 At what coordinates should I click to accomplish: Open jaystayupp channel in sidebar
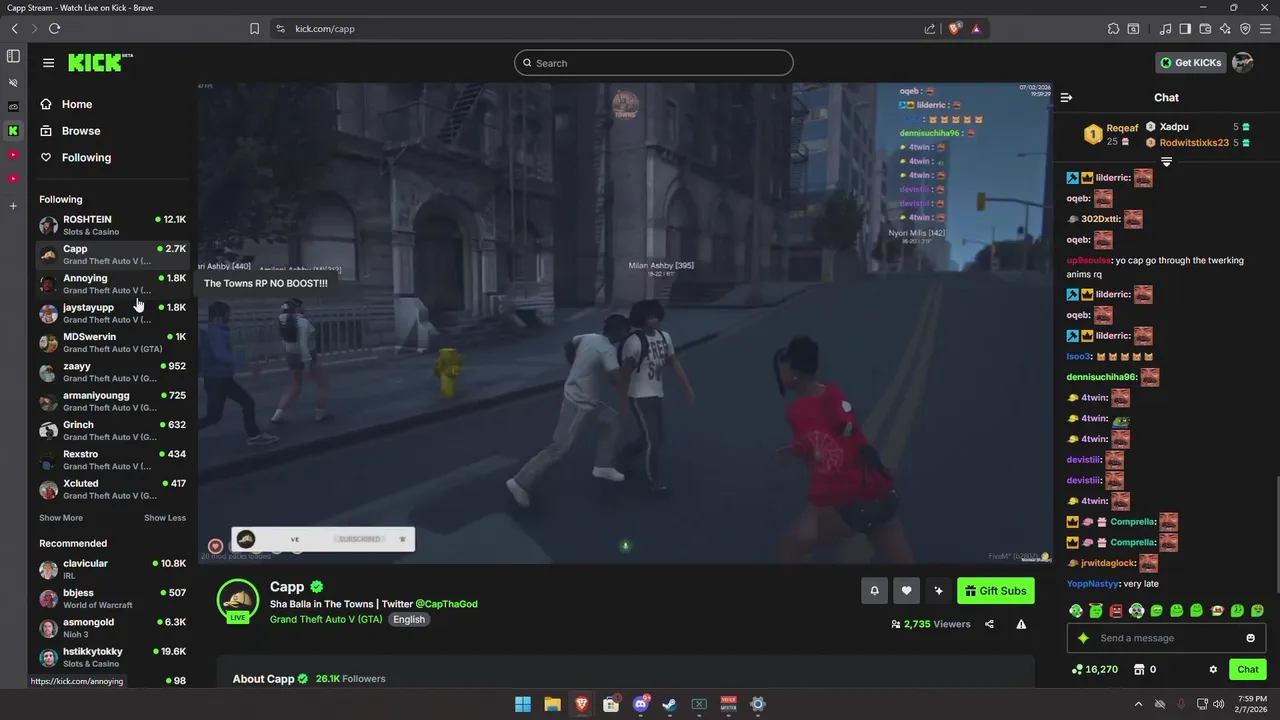point(112,313)
